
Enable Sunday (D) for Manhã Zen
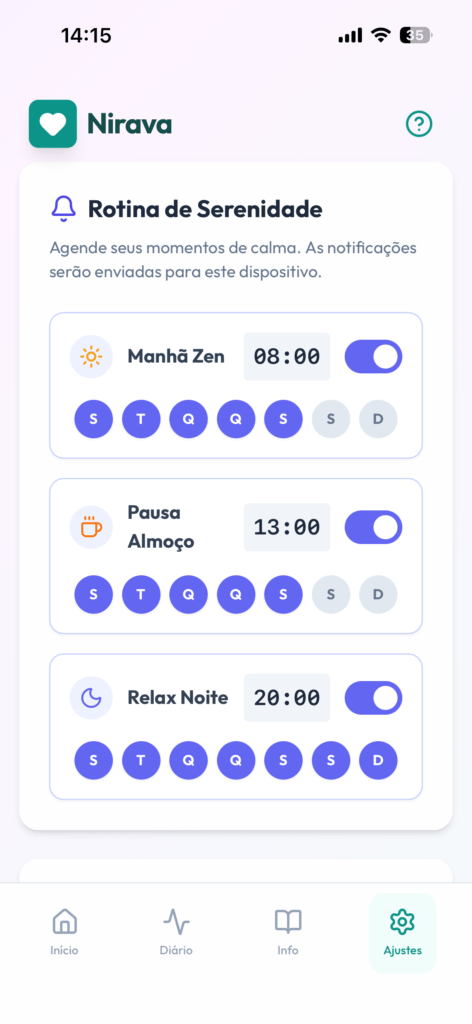378,419
